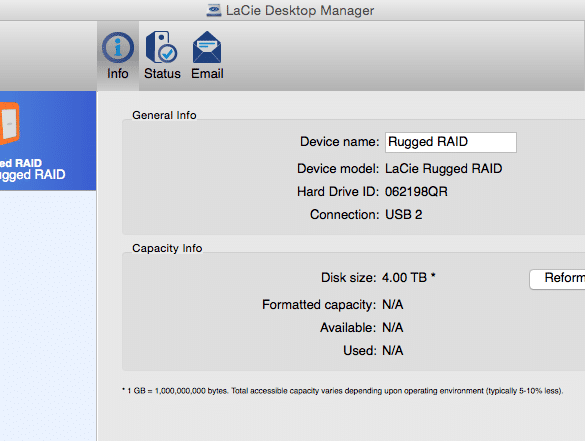Click the Hard Drive ID value 062198QR
585x441 pixels.
click(416, 192)
